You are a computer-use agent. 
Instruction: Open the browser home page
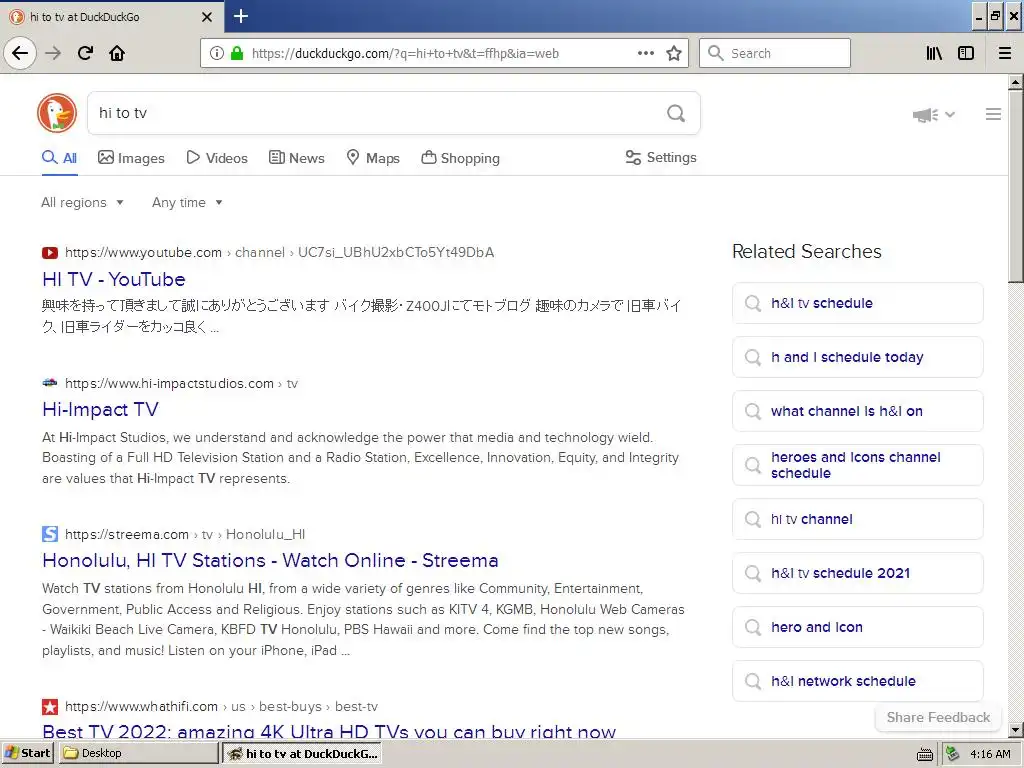(x=117, y=53)
